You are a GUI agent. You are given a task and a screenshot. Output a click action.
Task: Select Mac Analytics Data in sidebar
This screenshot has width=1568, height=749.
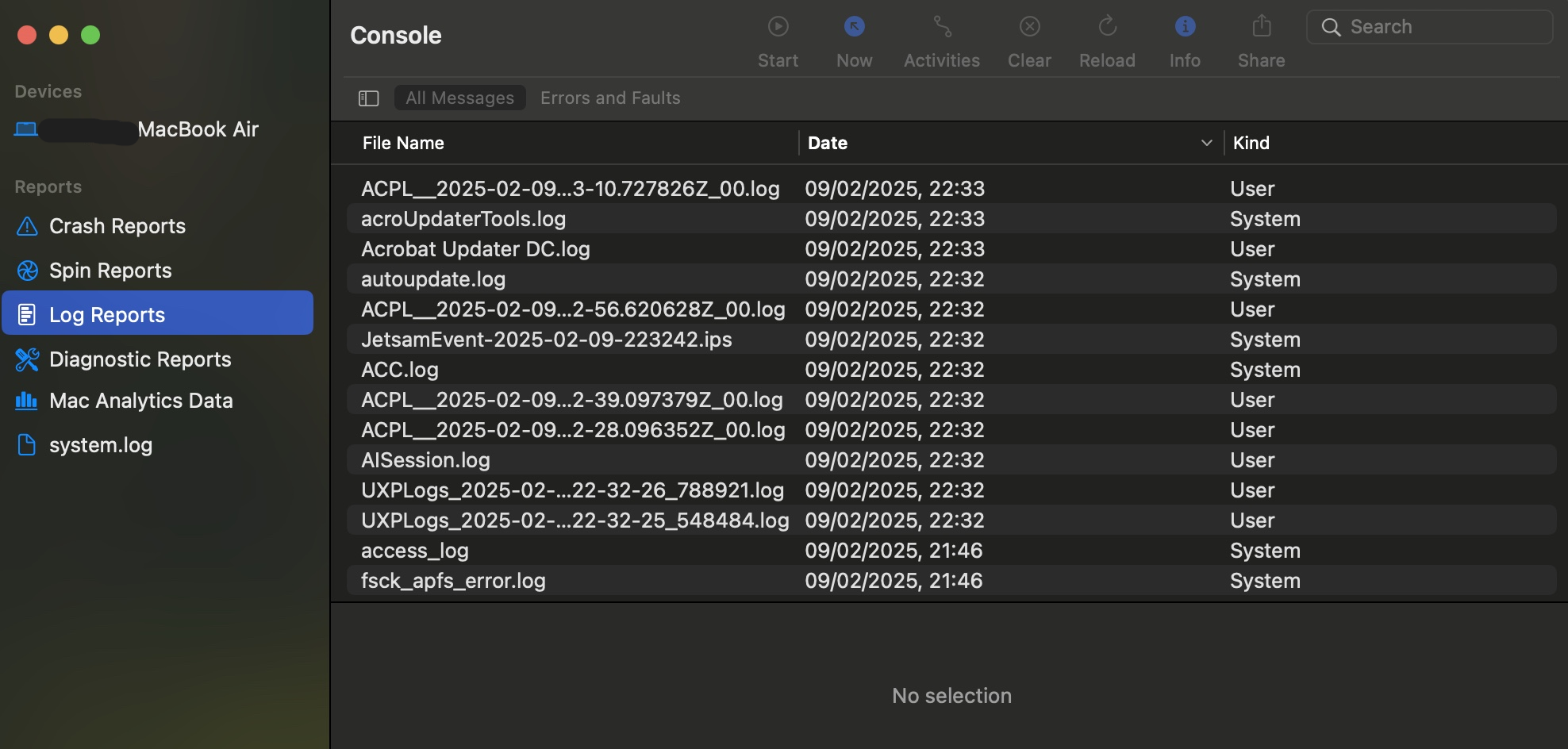point(141,400)
